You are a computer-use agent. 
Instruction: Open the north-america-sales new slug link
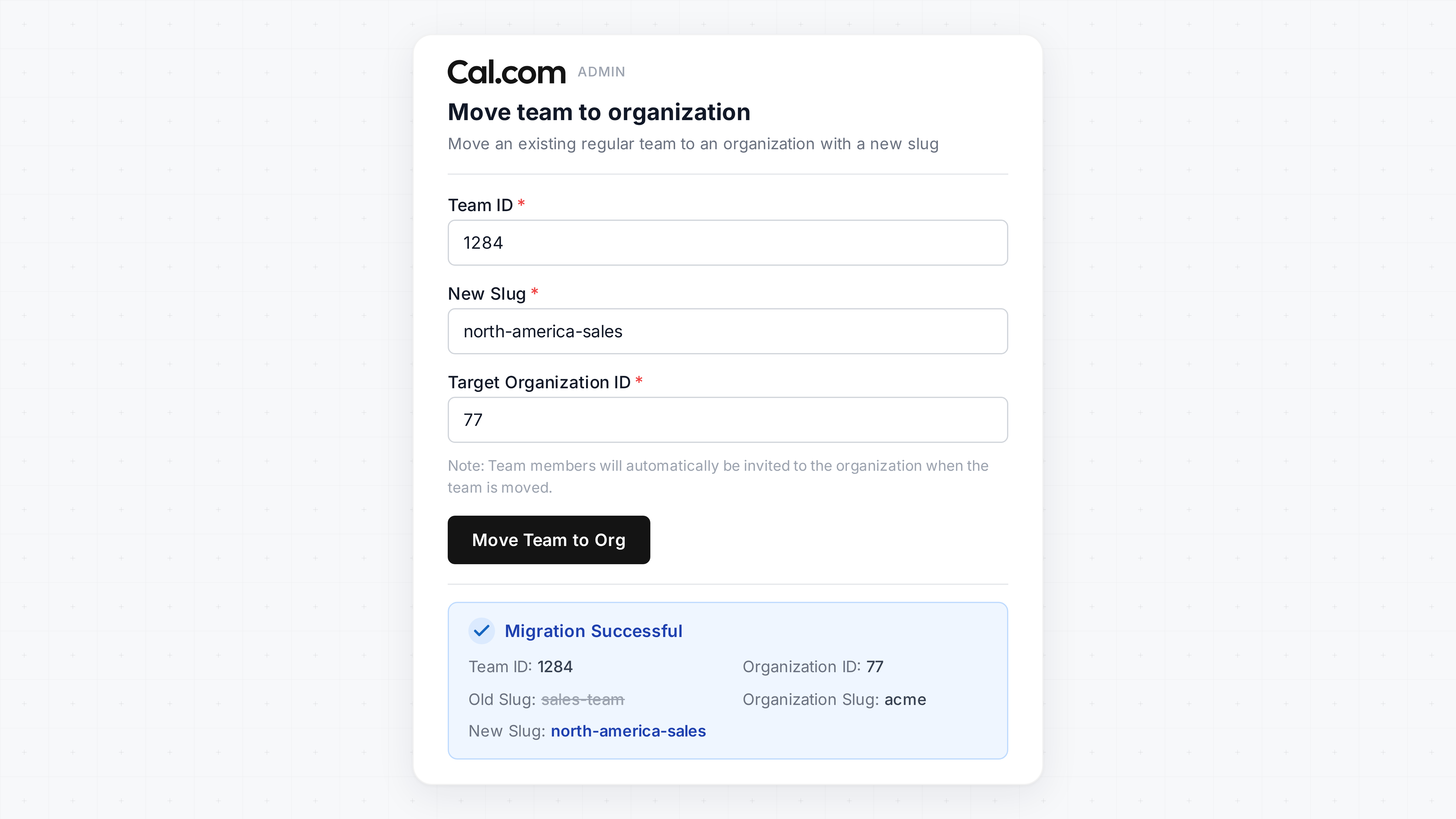(628, 731)
